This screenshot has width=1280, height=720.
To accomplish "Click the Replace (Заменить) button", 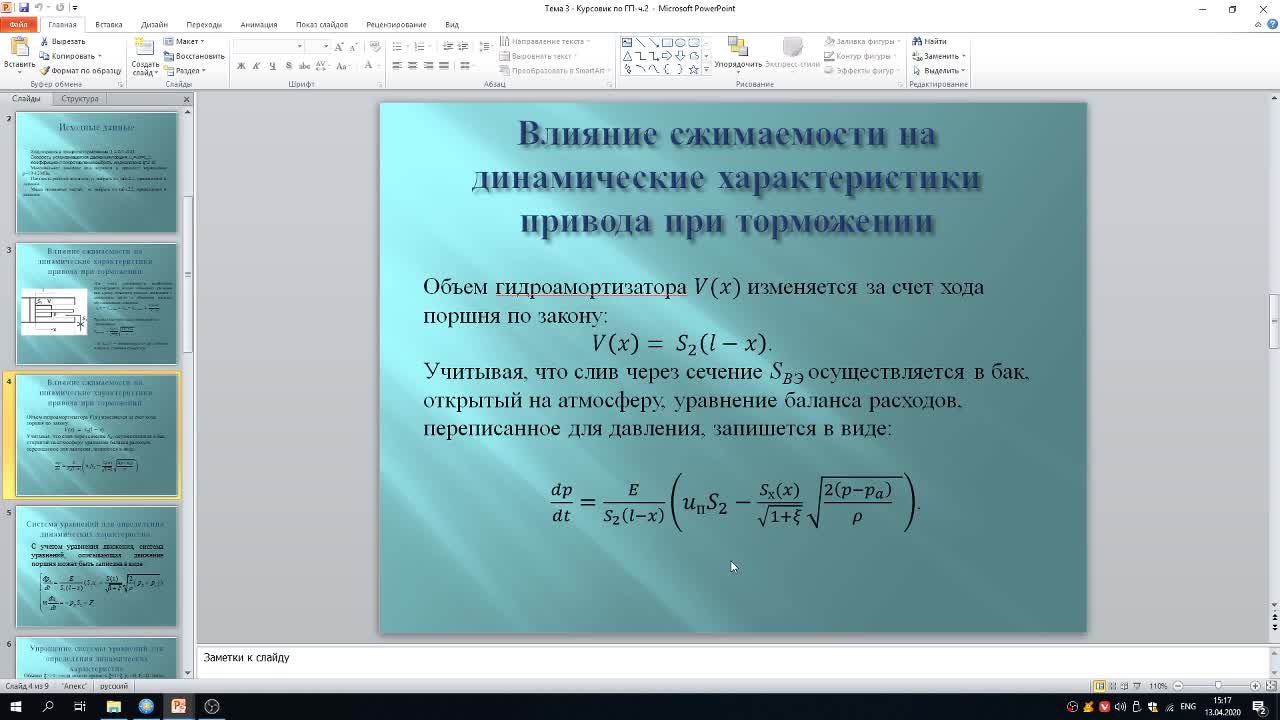I will click(x=938, y=56).
